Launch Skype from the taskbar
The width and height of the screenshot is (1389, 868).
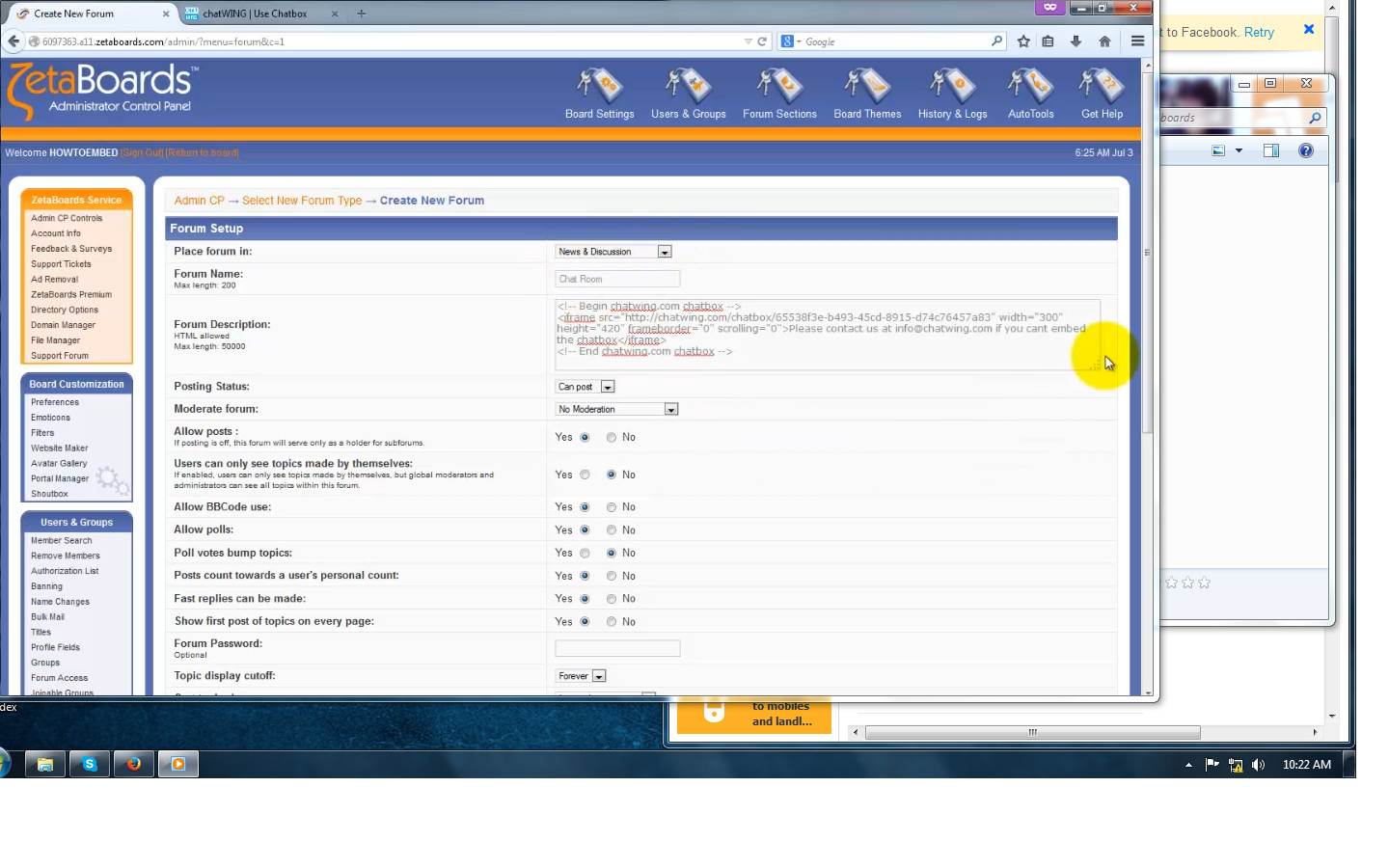click(89, 764)
